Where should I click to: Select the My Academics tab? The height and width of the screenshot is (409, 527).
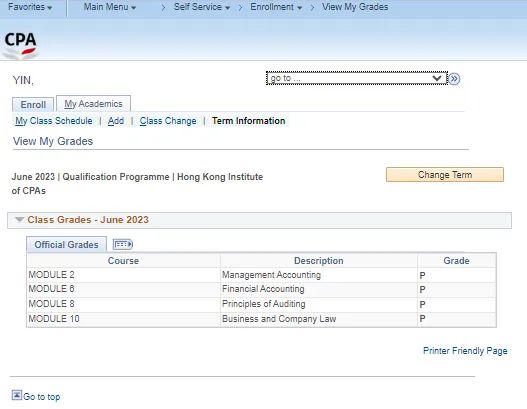pos(93,104)
